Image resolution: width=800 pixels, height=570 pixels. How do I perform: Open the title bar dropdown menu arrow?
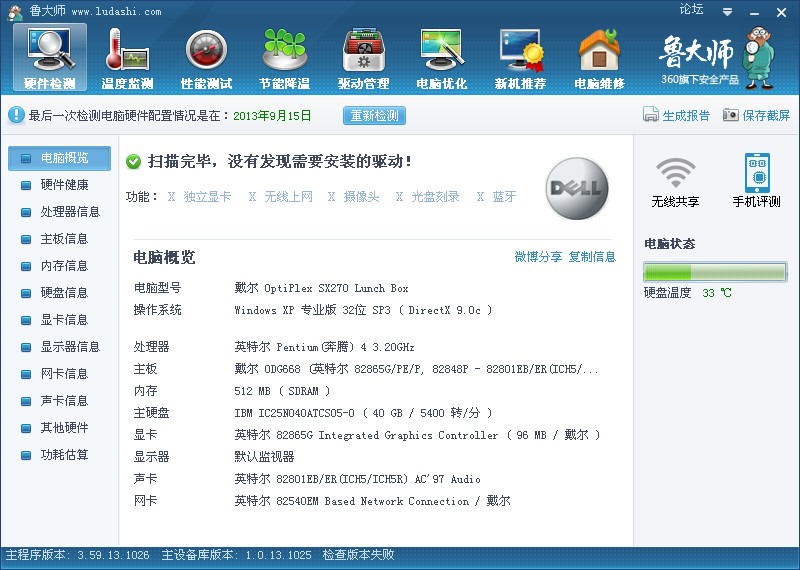(x=728, y=12)
